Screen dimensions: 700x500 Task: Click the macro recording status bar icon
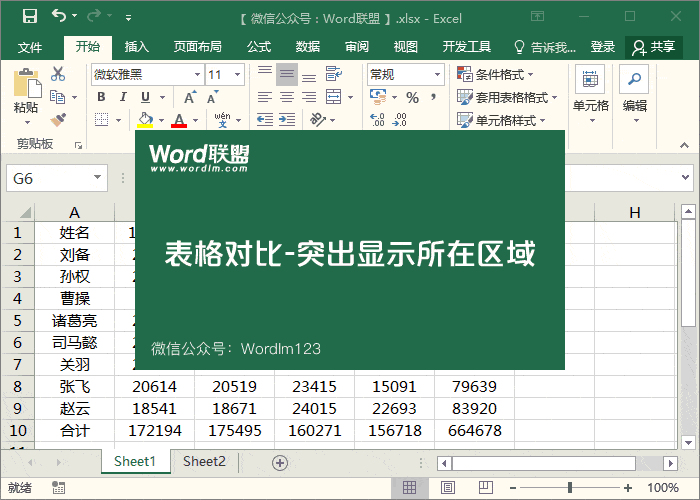coord(58,488)
